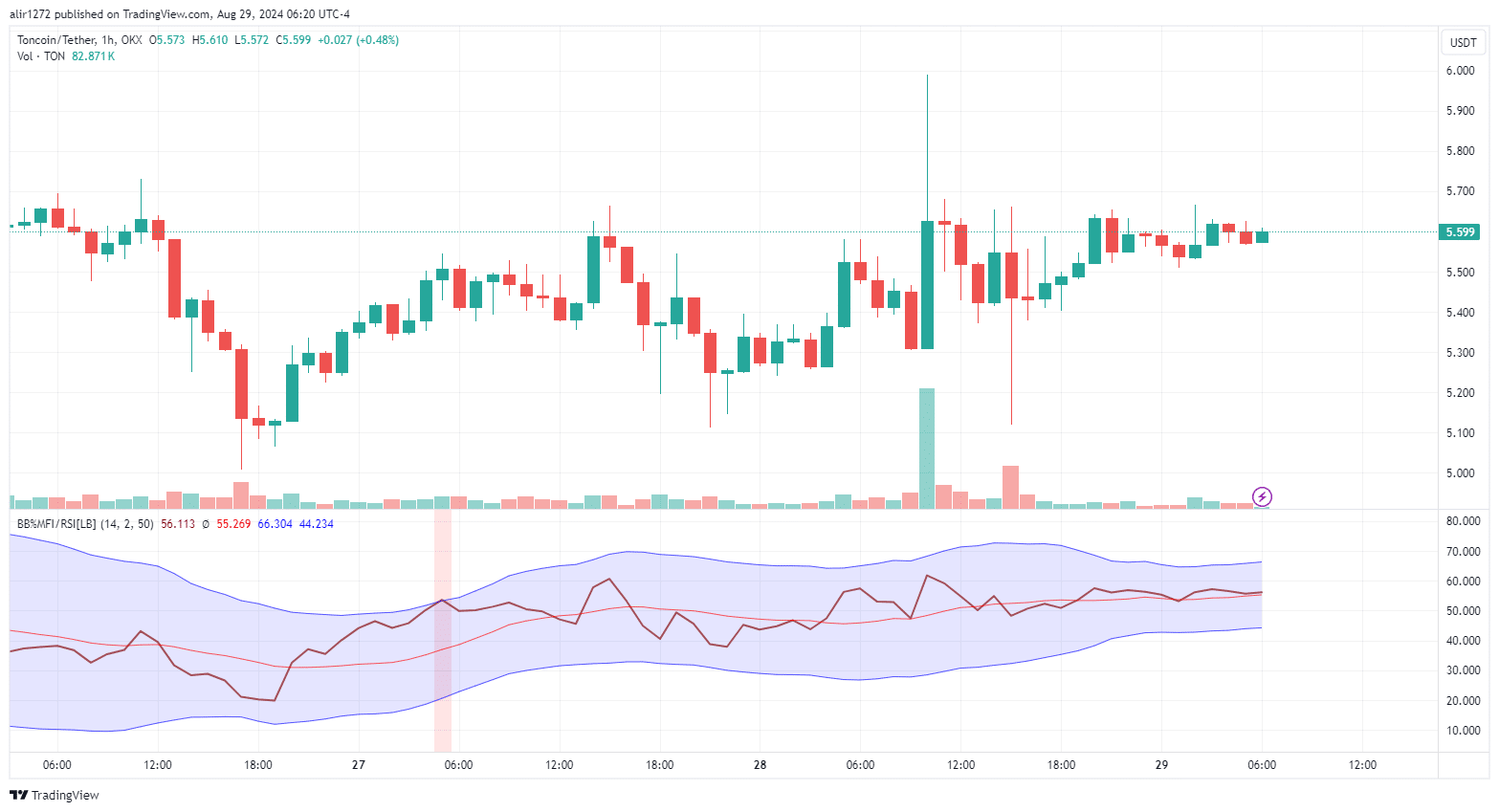Select the Vol · TON legend label
This screenshot has width=1499, height=812.
pyautogui.click(x=41, y=56)
